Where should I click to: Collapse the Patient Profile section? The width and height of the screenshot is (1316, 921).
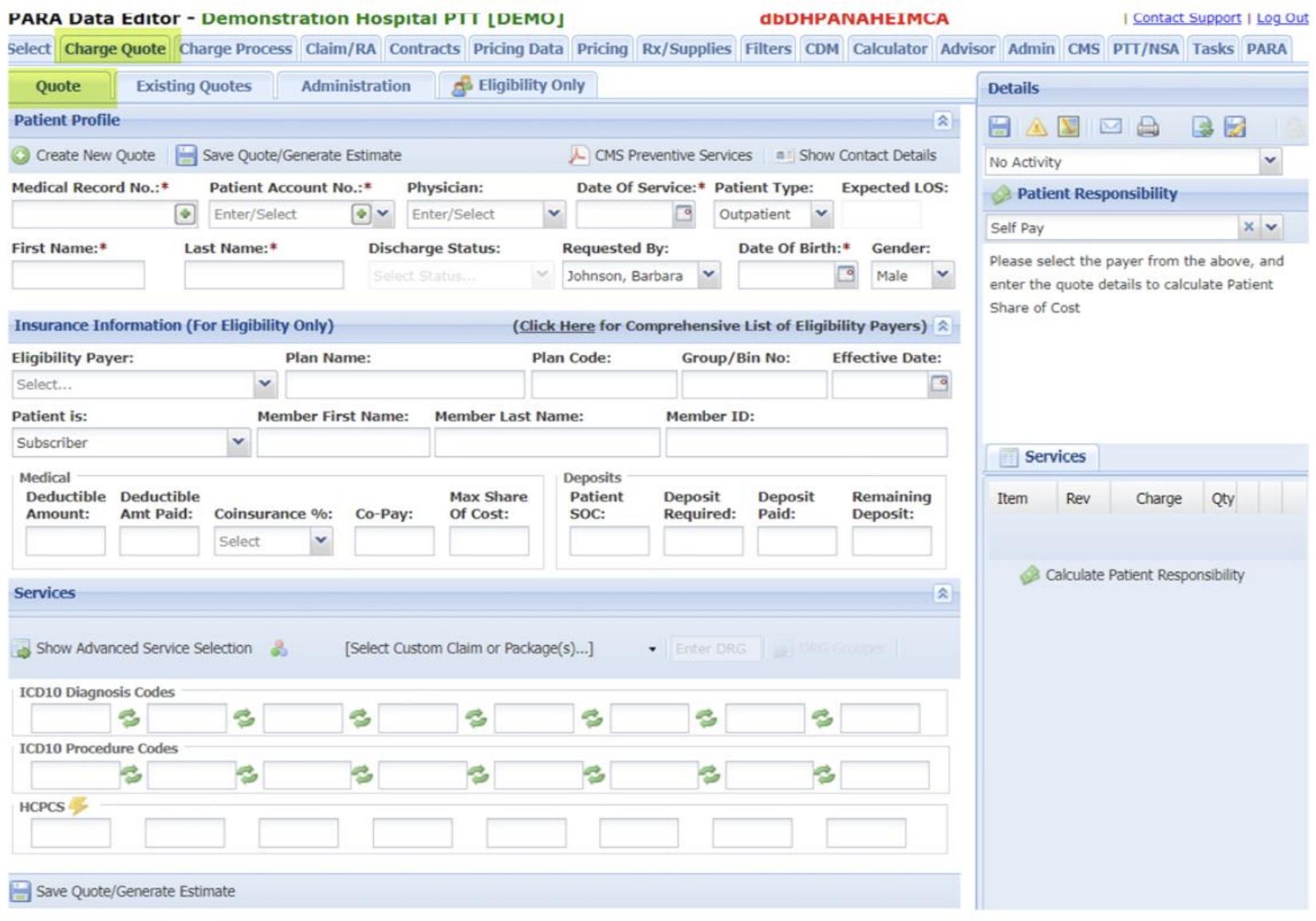coord(943,120)
